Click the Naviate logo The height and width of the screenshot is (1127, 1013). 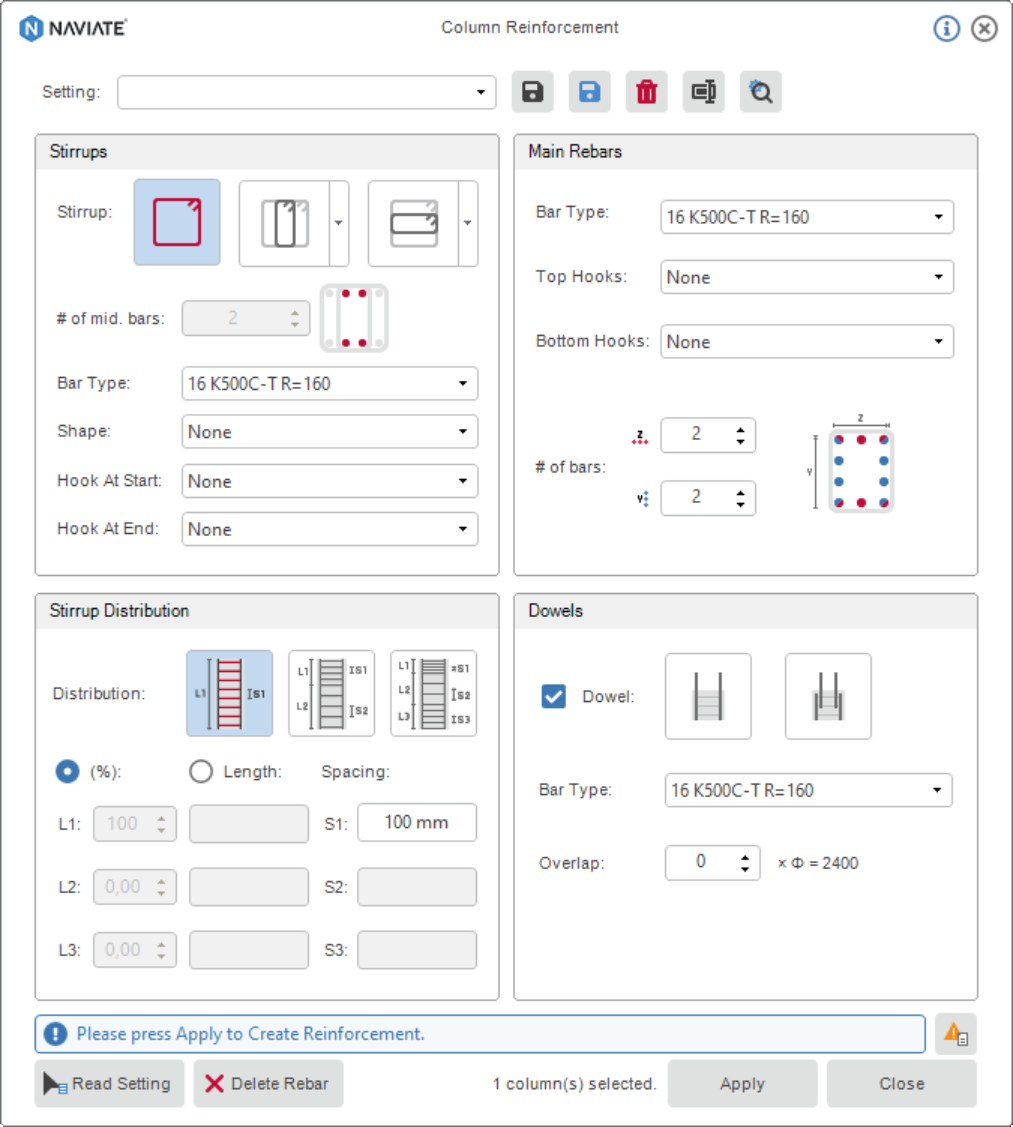click(73, 29)
